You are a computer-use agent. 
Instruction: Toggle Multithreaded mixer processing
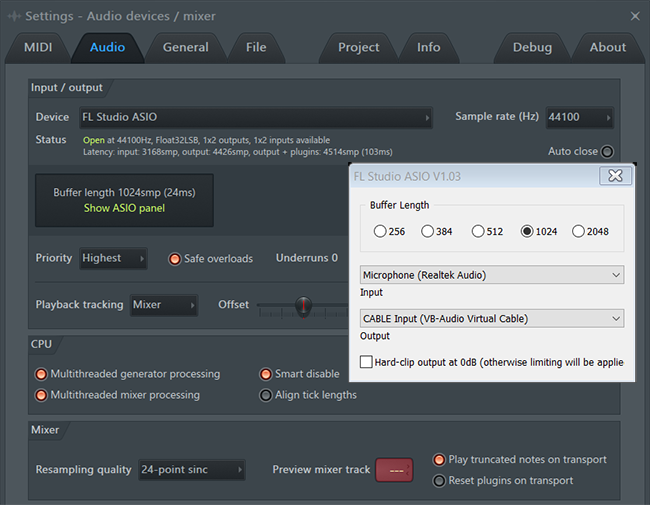(41, 395)
